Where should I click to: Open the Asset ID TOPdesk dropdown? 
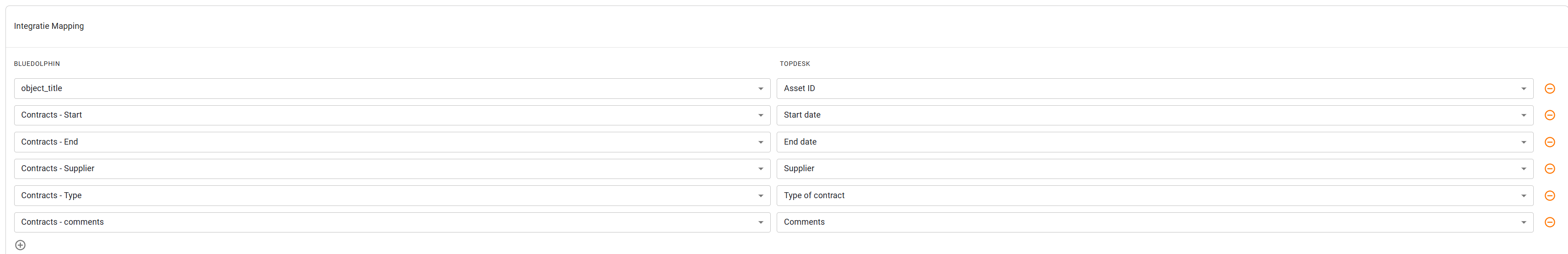[1155, 88]
